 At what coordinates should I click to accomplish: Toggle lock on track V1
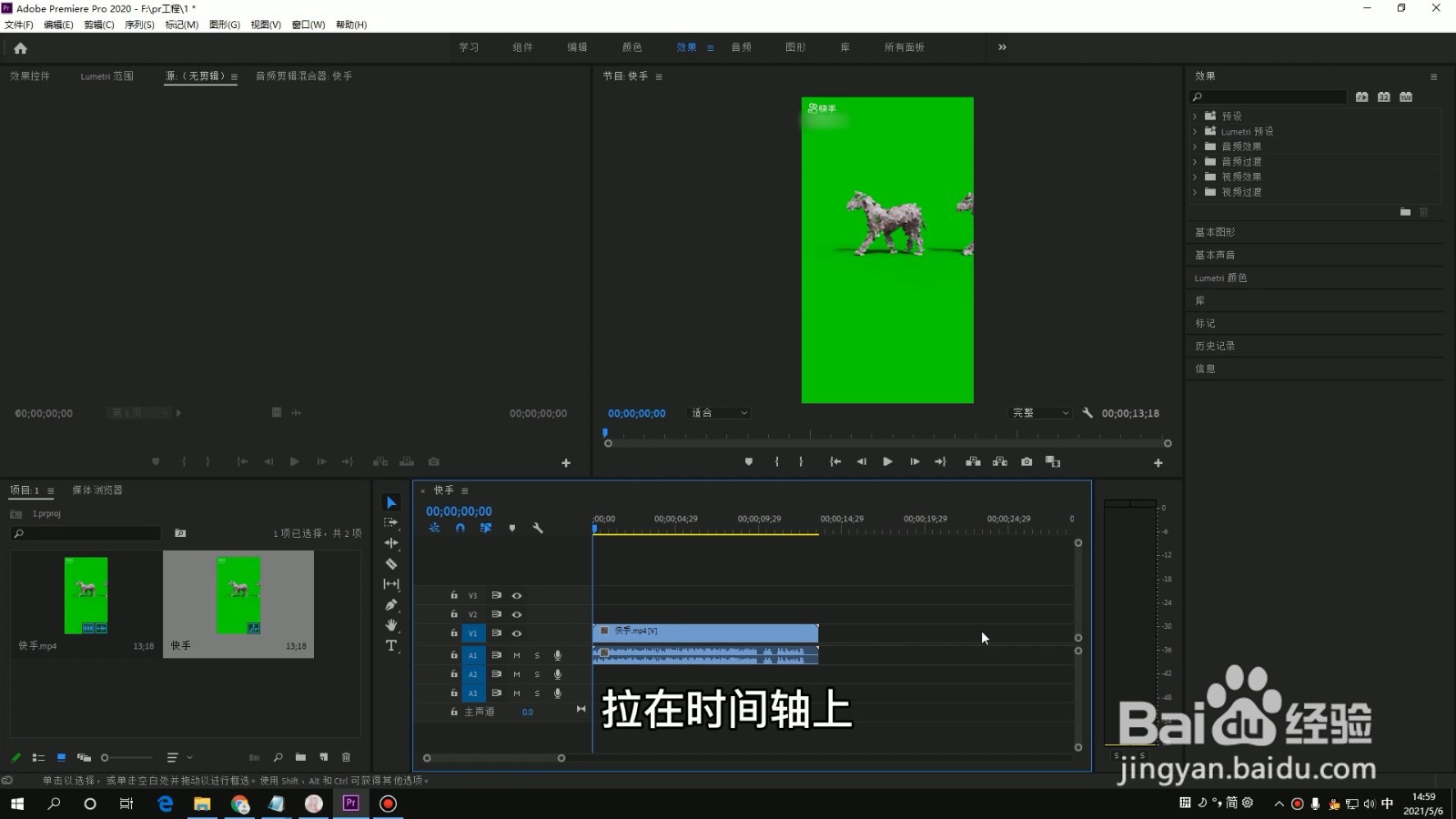[454, 632]
